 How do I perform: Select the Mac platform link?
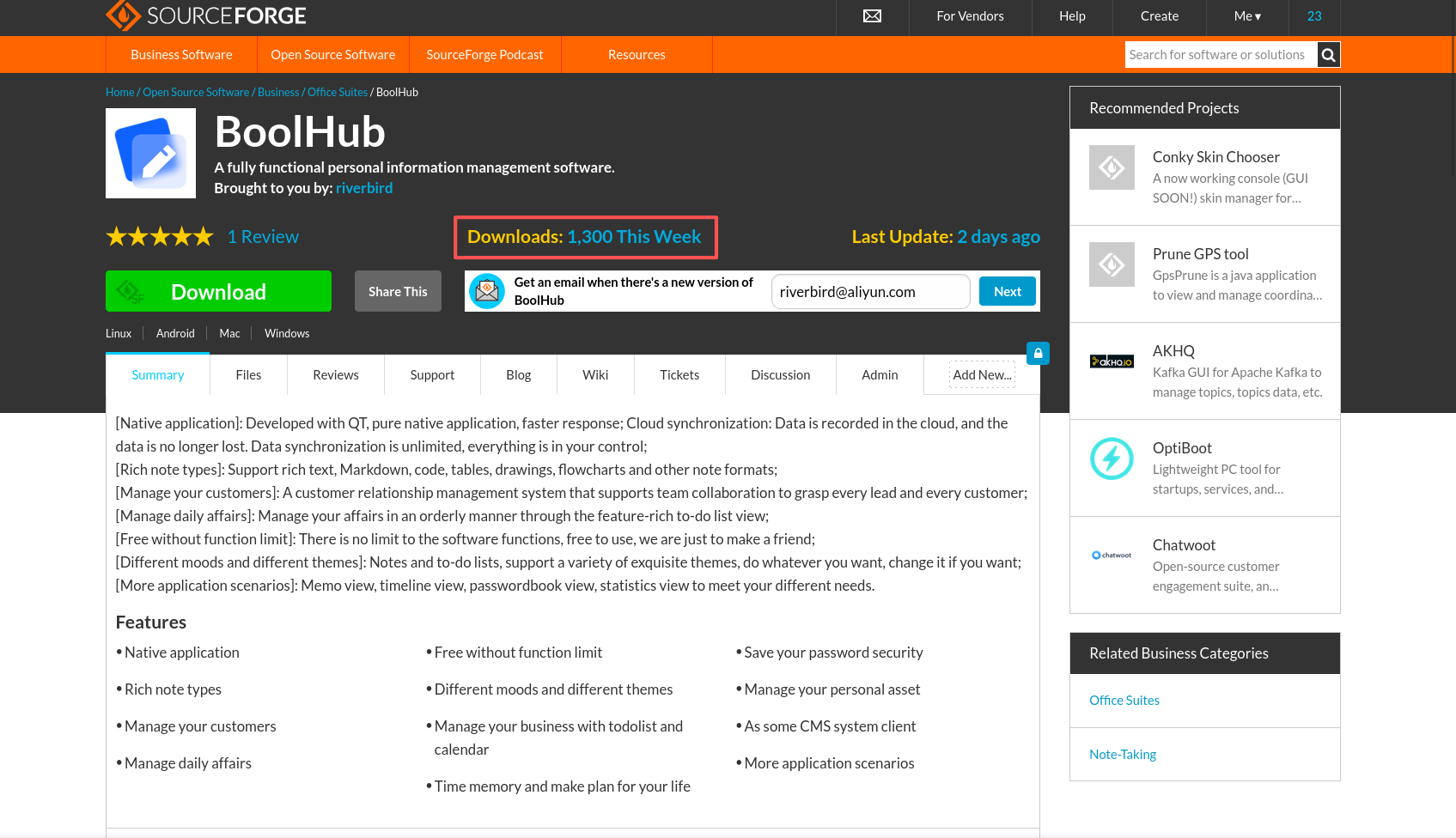click(x=229, y=333)
